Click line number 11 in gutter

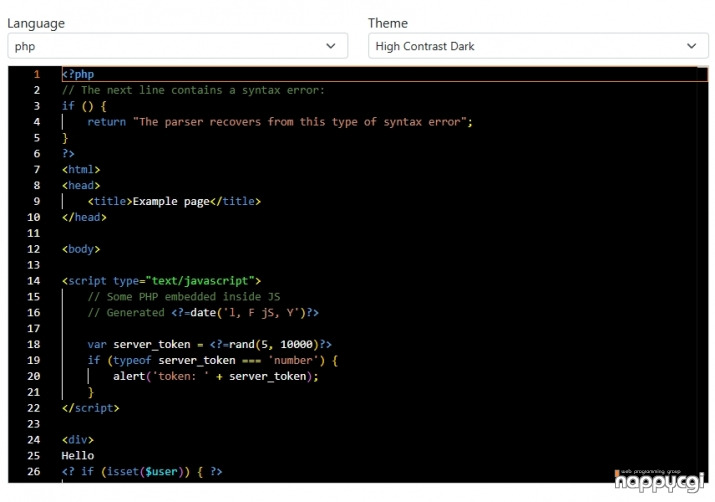click(x=33, y=233)
